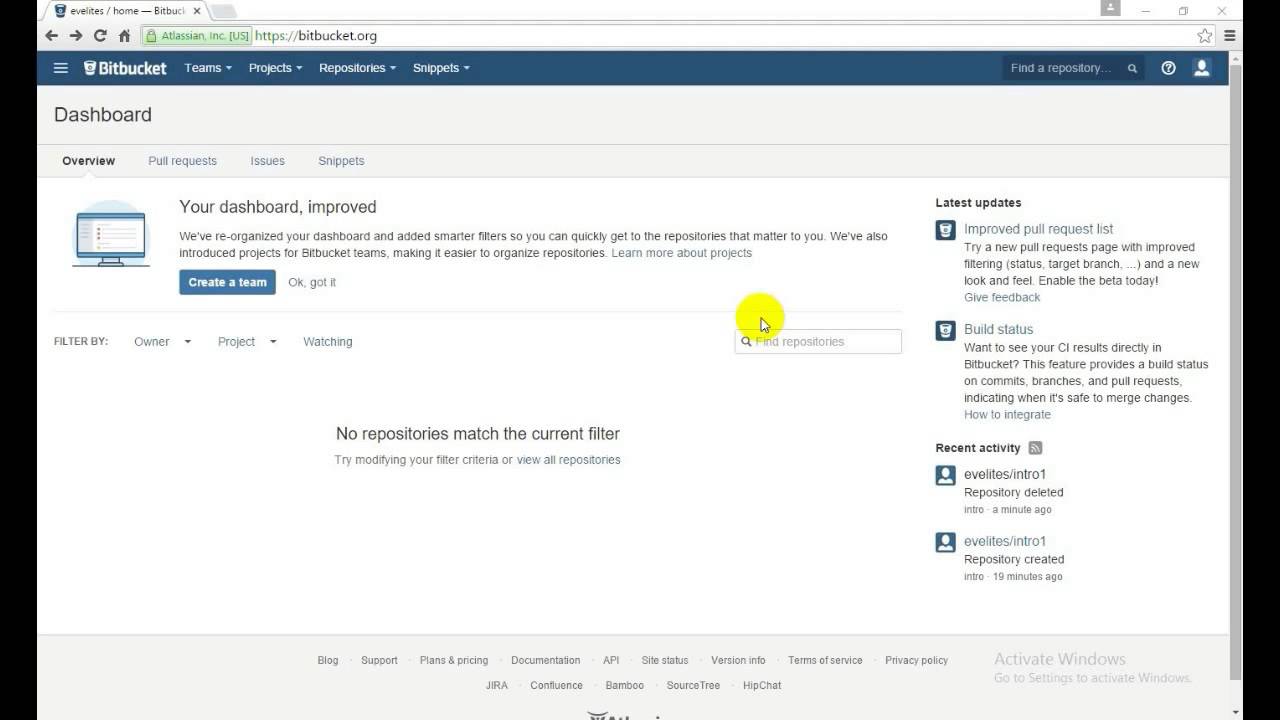
Task: Switch to Snippets dashboard tab
Action: (341, 161)
